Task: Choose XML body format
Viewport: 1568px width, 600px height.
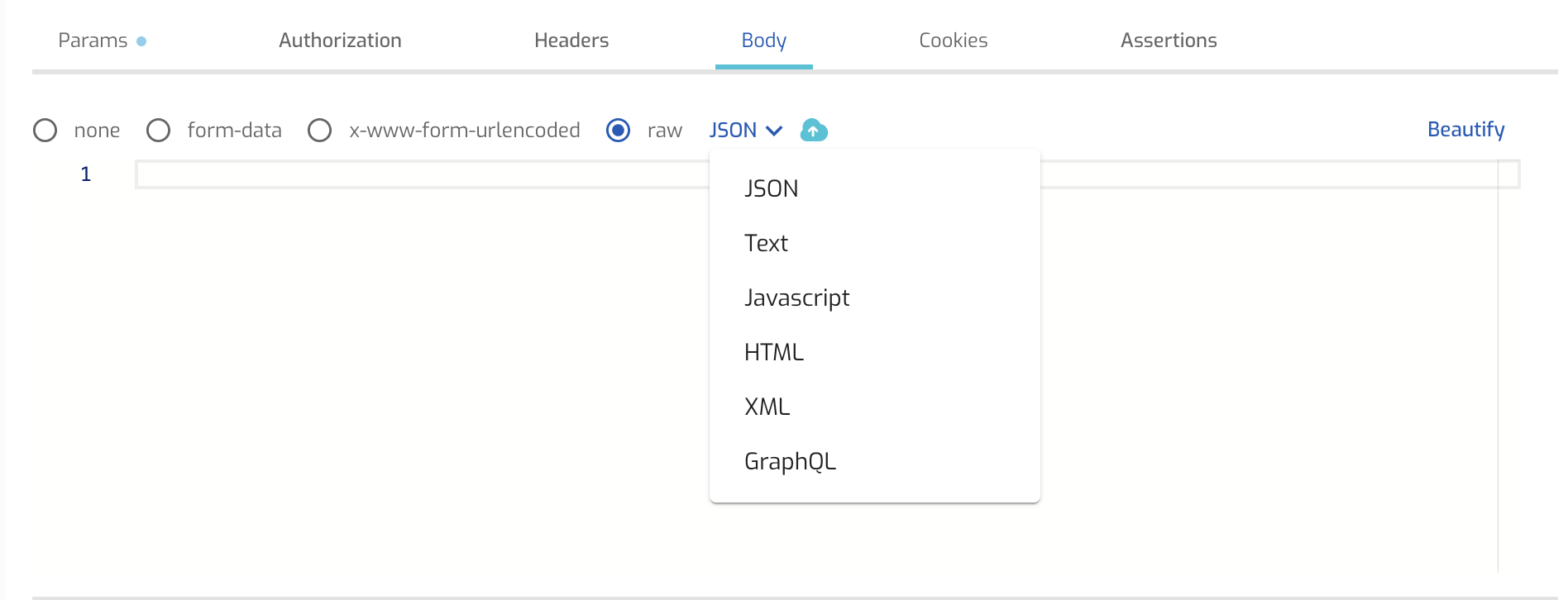Action: (x=767, y=407)
